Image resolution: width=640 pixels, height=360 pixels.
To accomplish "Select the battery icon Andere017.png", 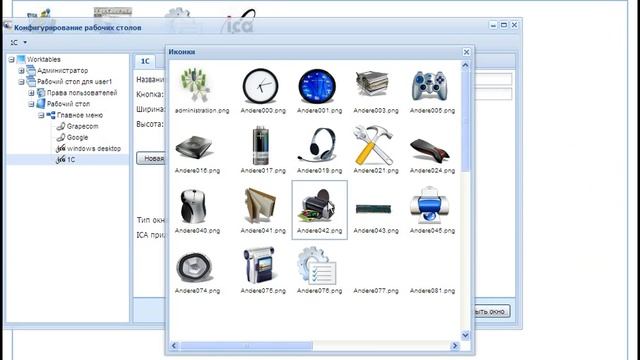I will point(260,145).
